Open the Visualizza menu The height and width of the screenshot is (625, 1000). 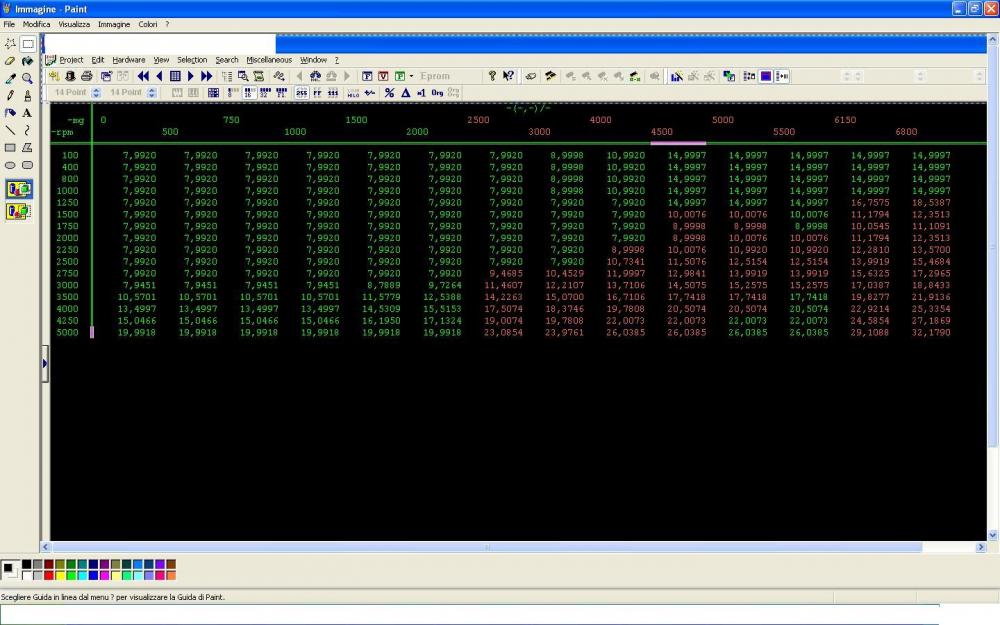[74, 24]
